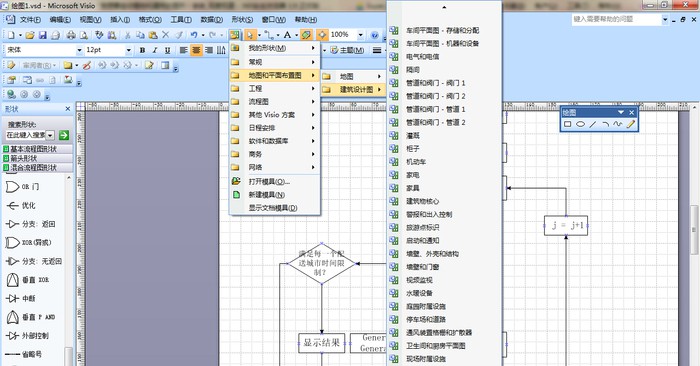Select Freeform tool in Drawing toolbar
The width and height of the screenshot is (700, 366).
(x=617, y=124)
